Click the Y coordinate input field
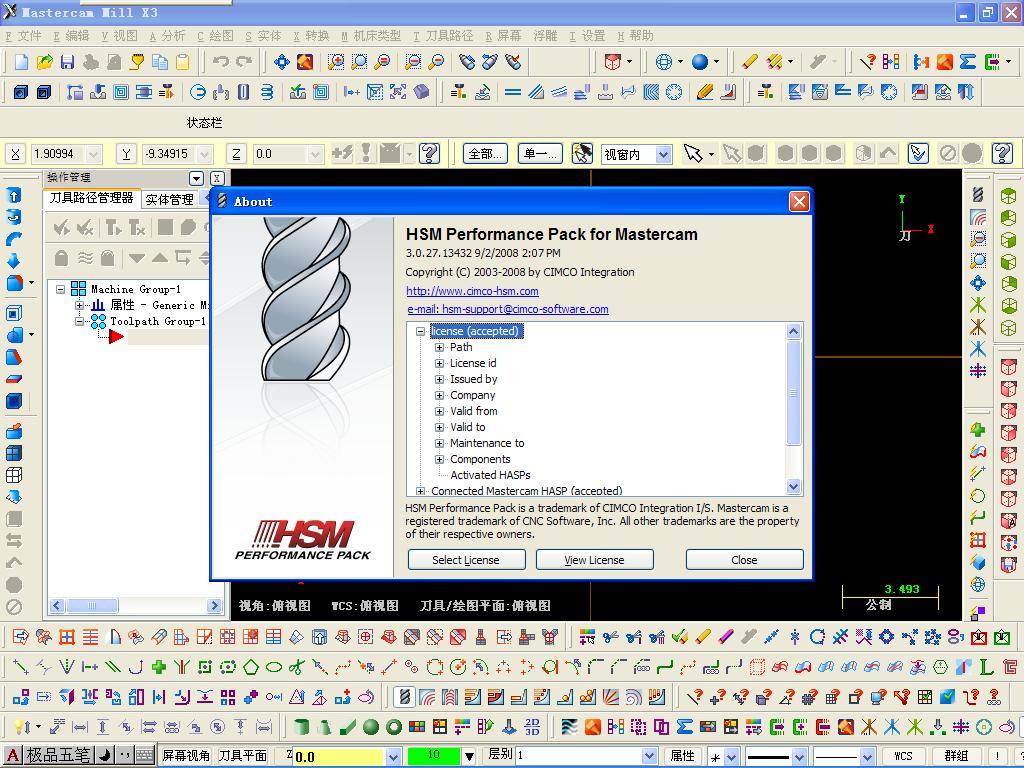The image size is (1024, 768). (x=170, y=154)
